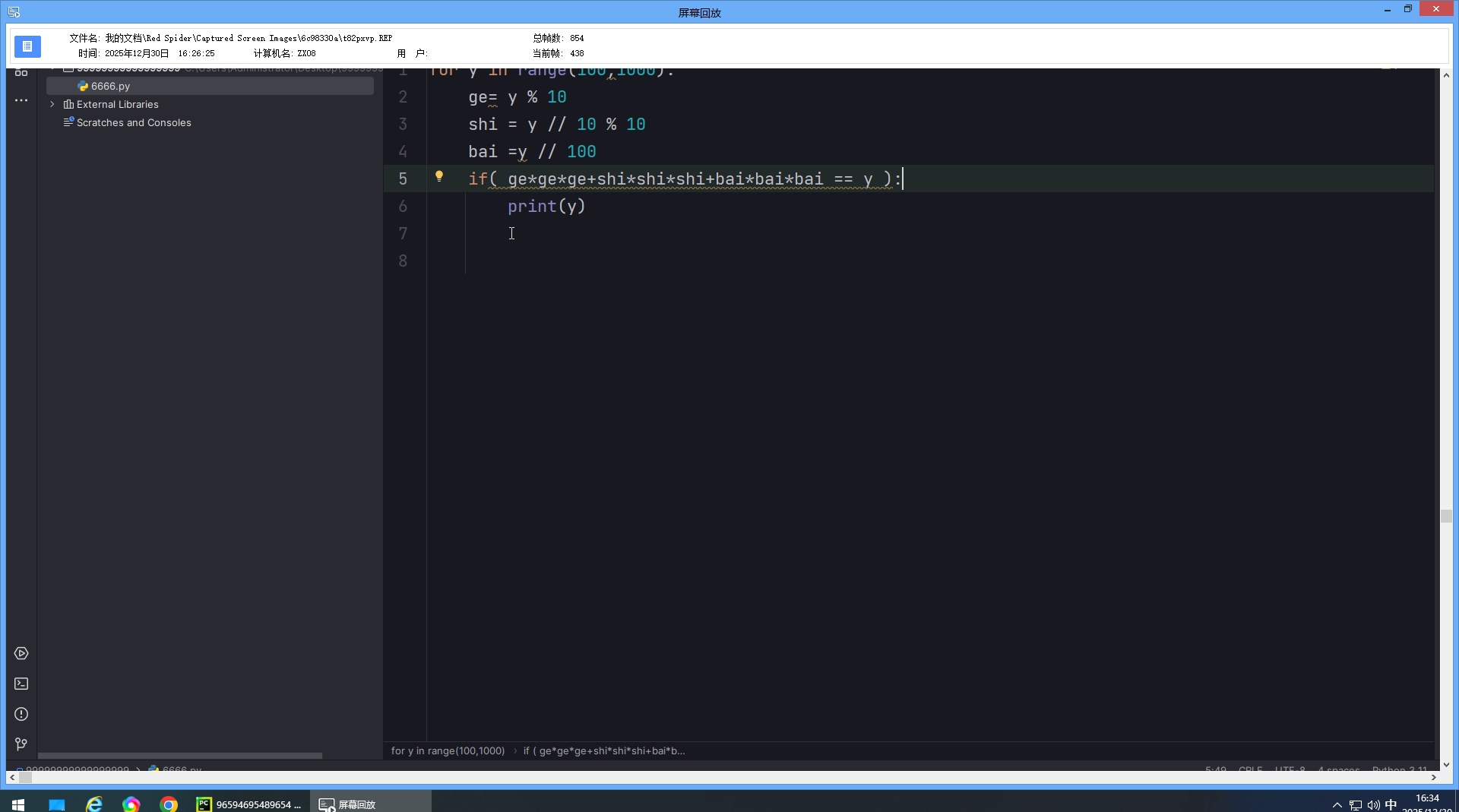Show the Problems tool window

(x=21, y=714)
